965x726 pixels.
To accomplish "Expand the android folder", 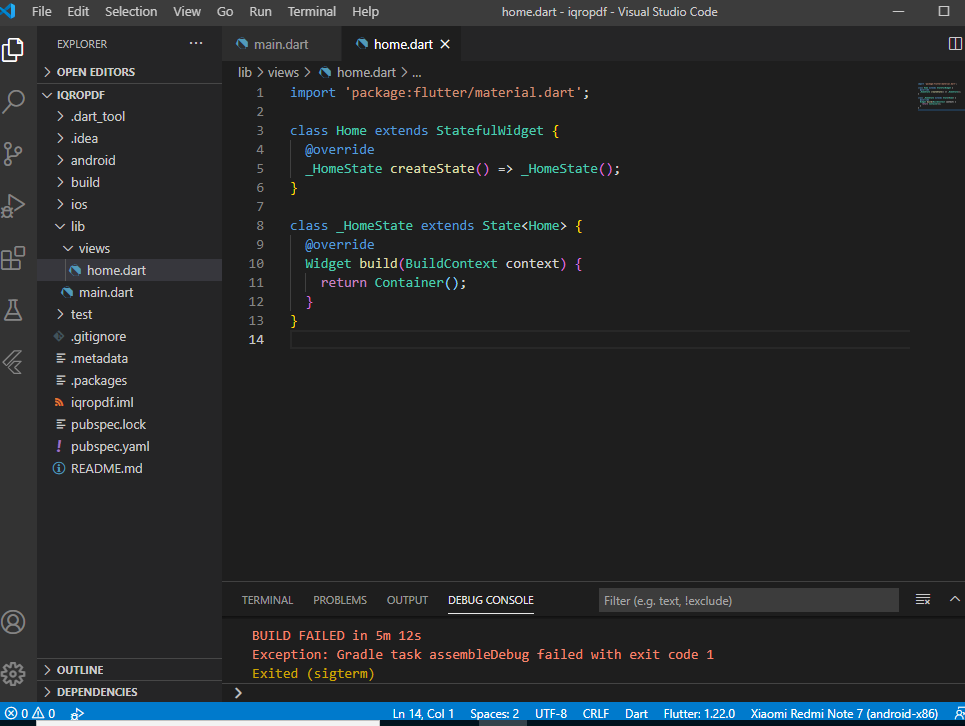I will 93,160.
